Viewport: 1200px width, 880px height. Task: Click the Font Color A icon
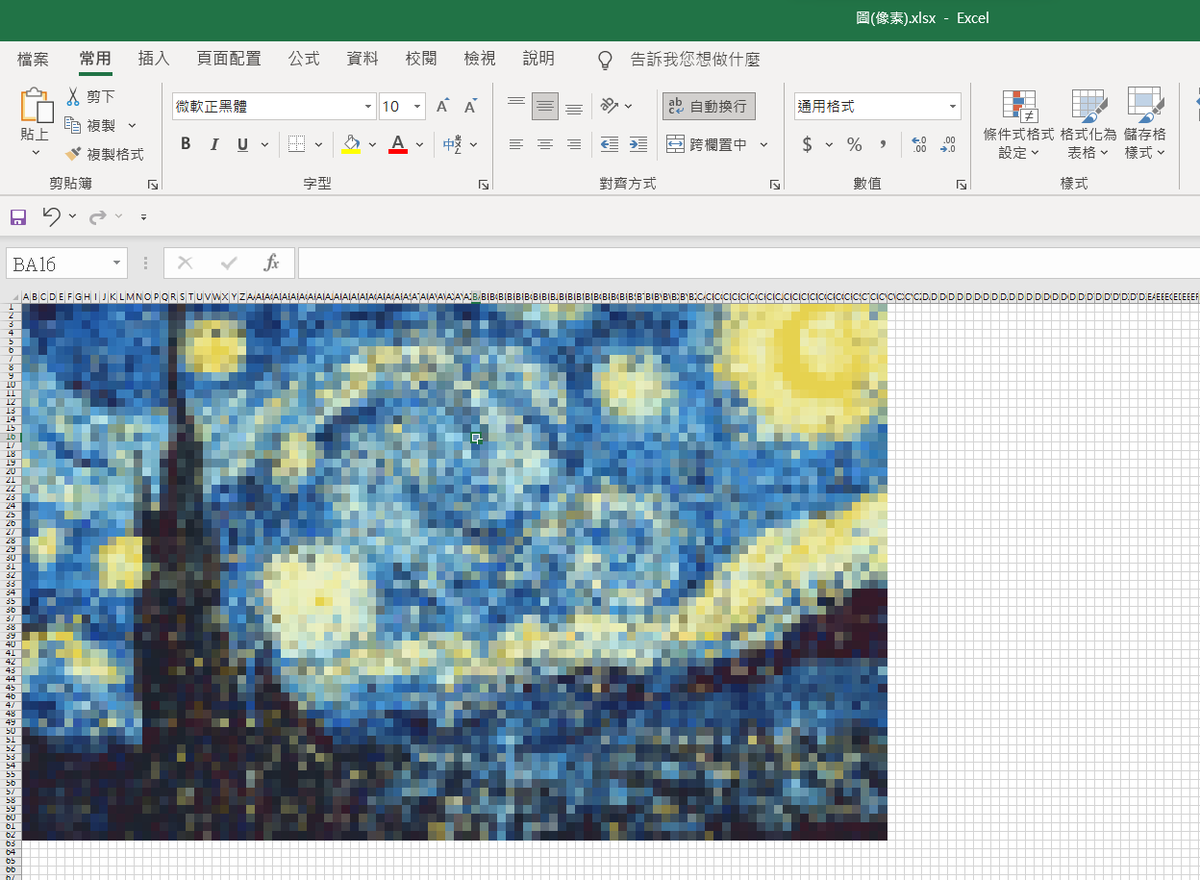[398, 144]
